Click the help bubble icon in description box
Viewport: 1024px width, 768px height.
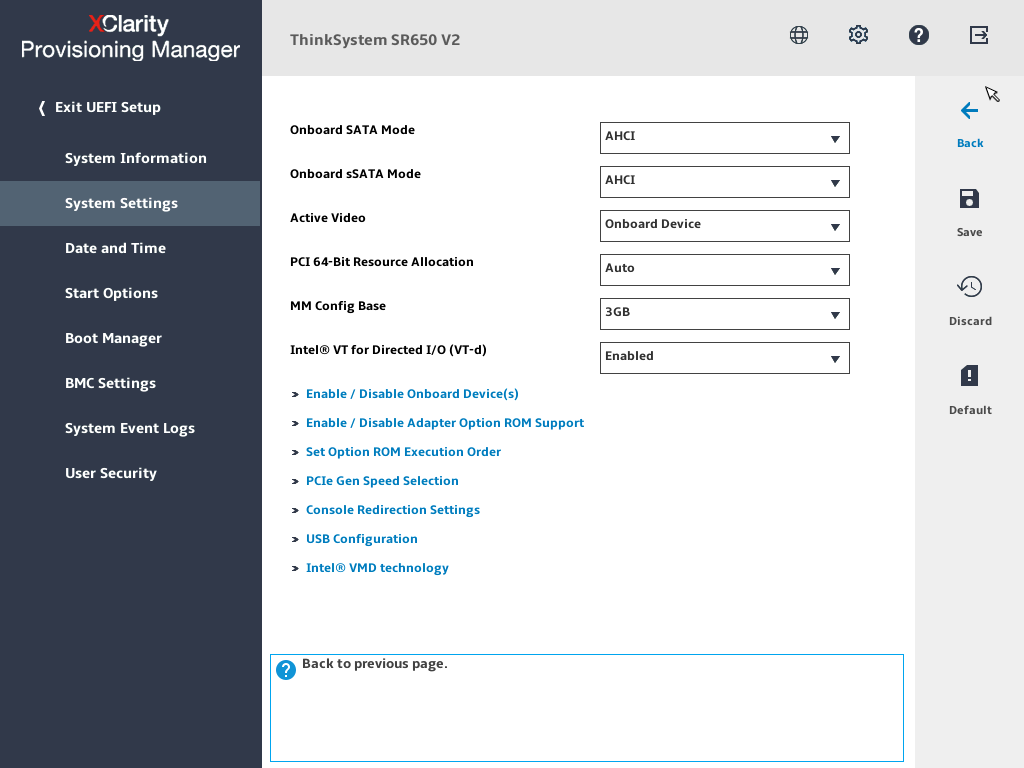click(x=285, y=670)
